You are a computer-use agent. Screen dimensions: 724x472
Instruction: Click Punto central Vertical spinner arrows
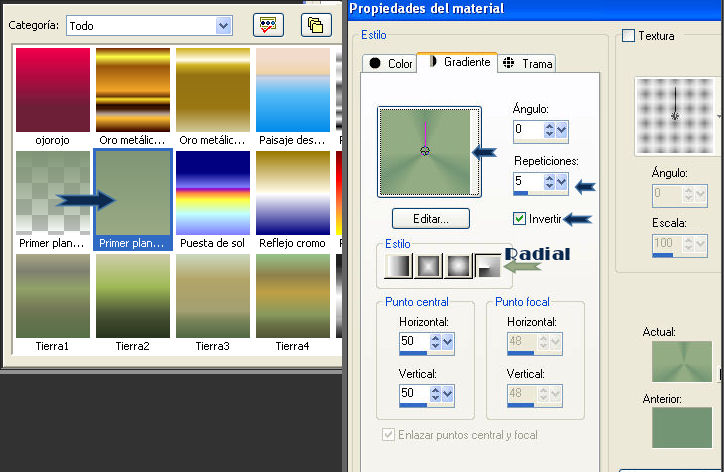[x=435, y=394]
